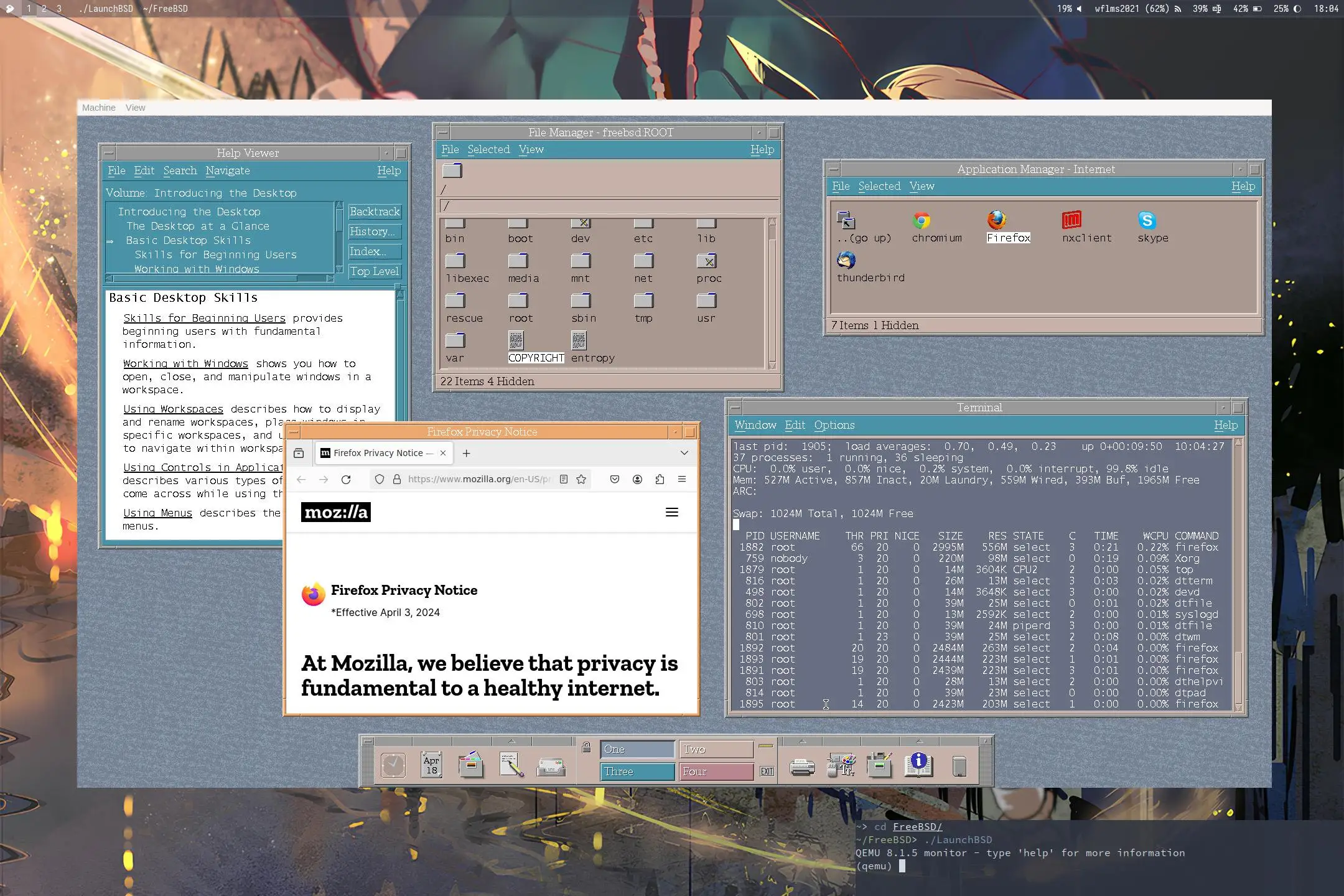Click the Terminal window vertical scrollbar
Screen dimensions: 1344x896
point(1238,576)
